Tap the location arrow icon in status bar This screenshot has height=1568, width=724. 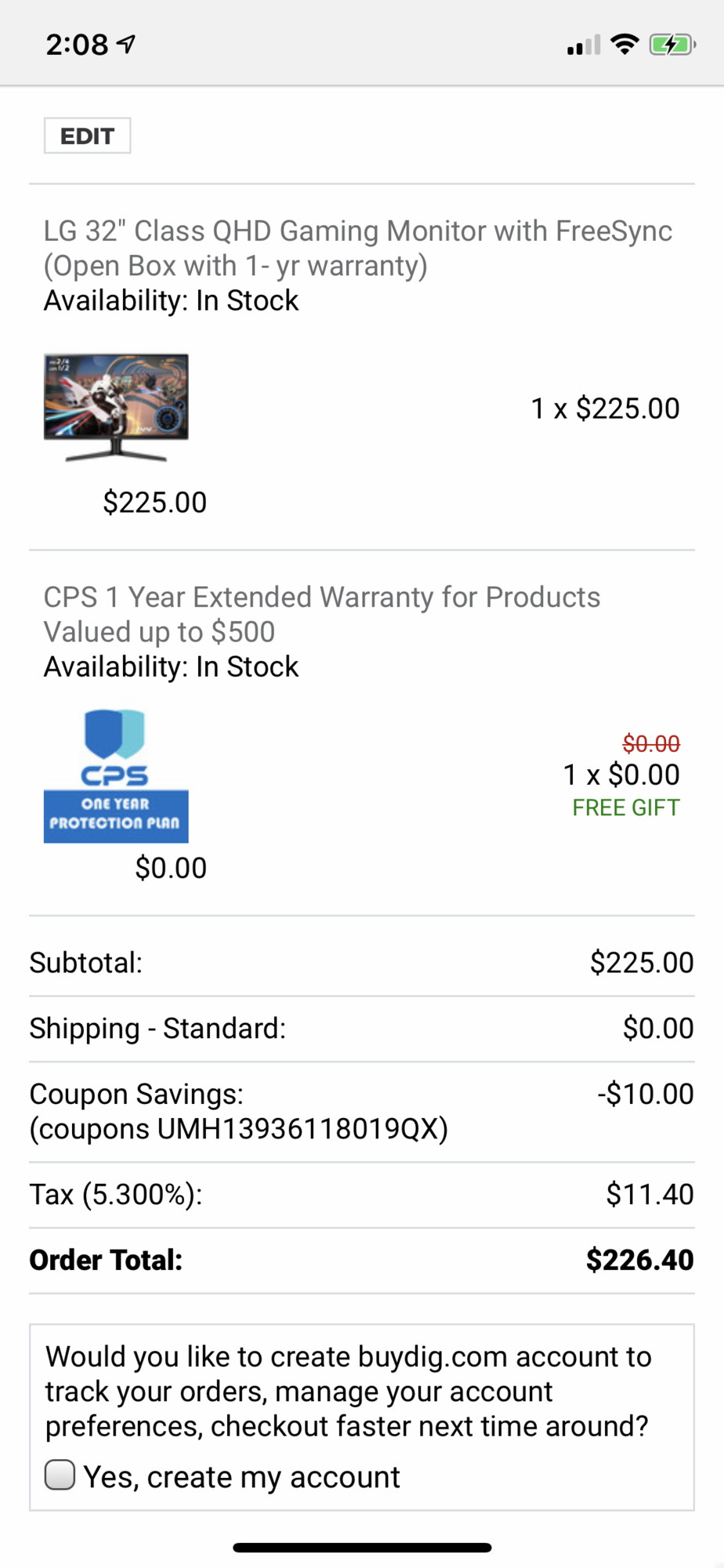click(126, 45)
